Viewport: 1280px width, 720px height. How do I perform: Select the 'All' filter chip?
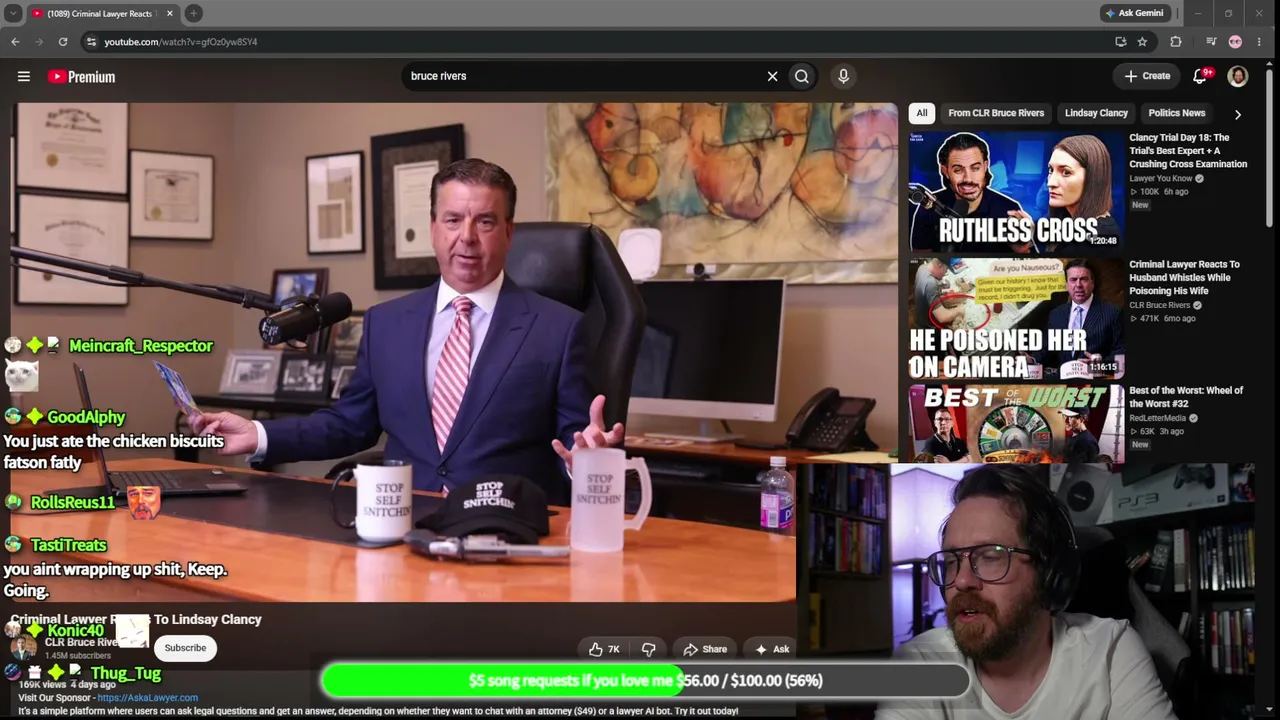pyautogui.click(x=922, y=113)
